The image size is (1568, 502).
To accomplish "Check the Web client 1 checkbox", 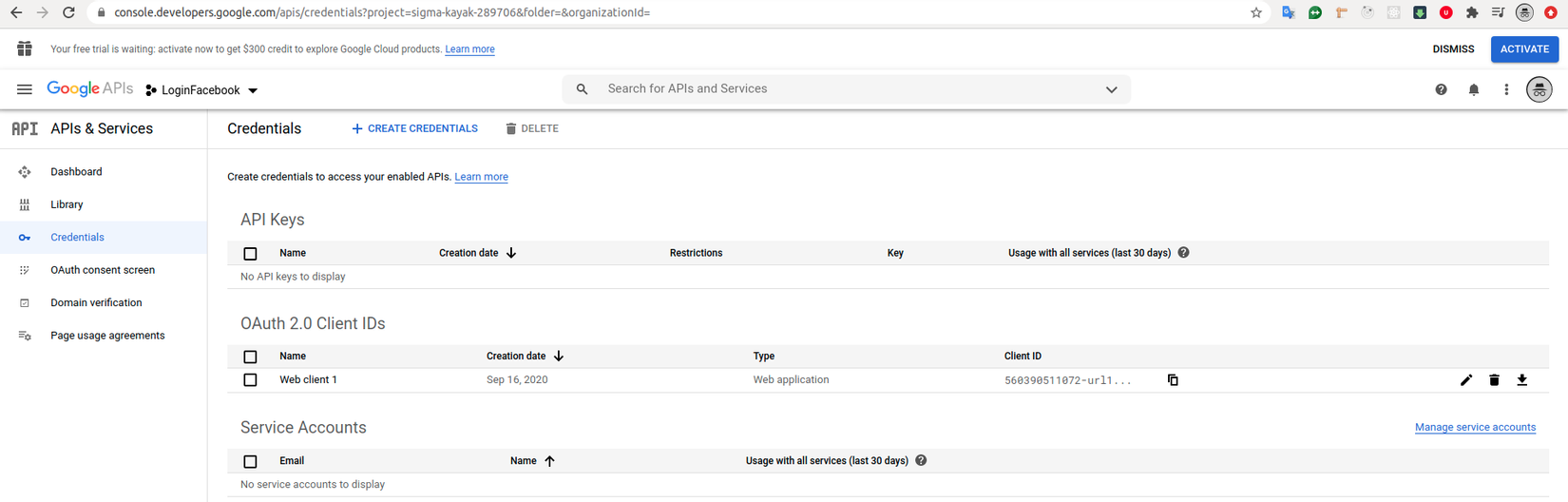I will [250, 380].
